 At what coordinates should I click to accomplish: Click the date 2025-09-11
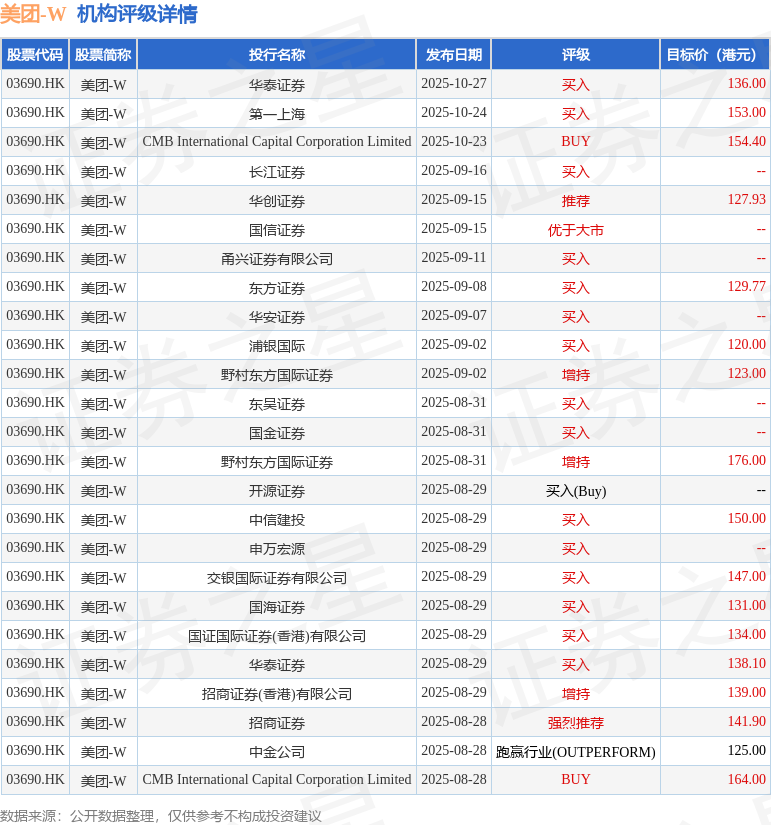pyautogui.click(x=454, y=257)
